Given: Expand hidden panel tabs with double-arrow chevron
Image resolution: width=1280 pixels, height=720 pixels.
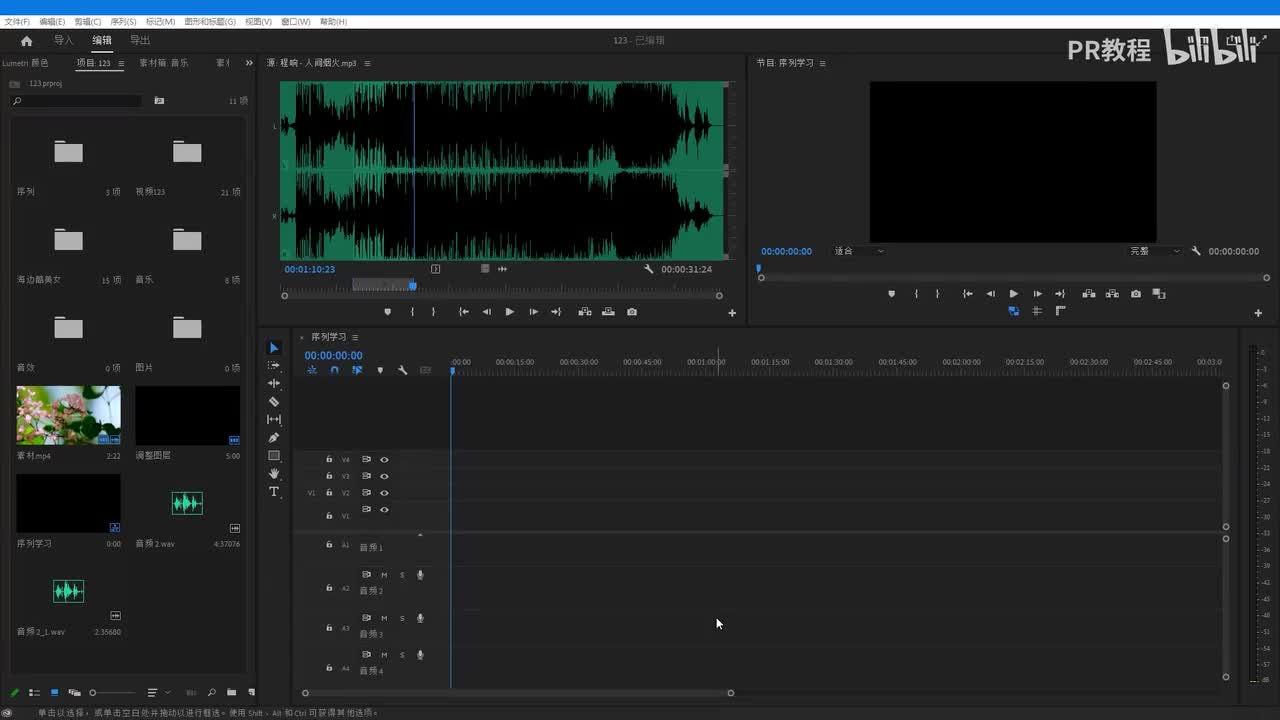Looking at the screenshot, I should [249, 63].
